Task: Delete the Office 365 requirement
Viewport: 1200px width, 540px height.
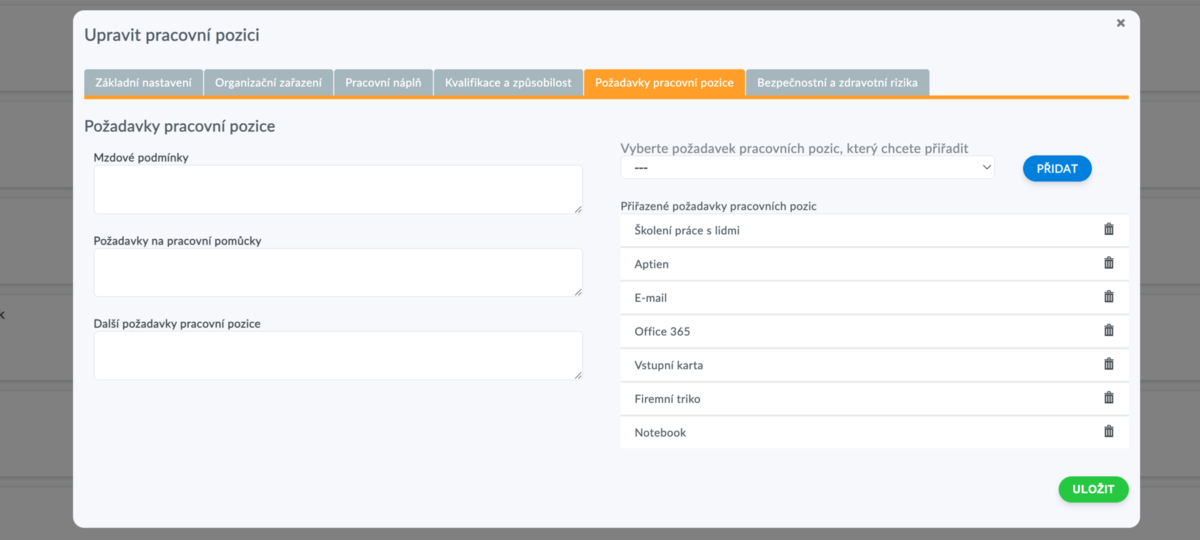Action: tap(1108, 330)
